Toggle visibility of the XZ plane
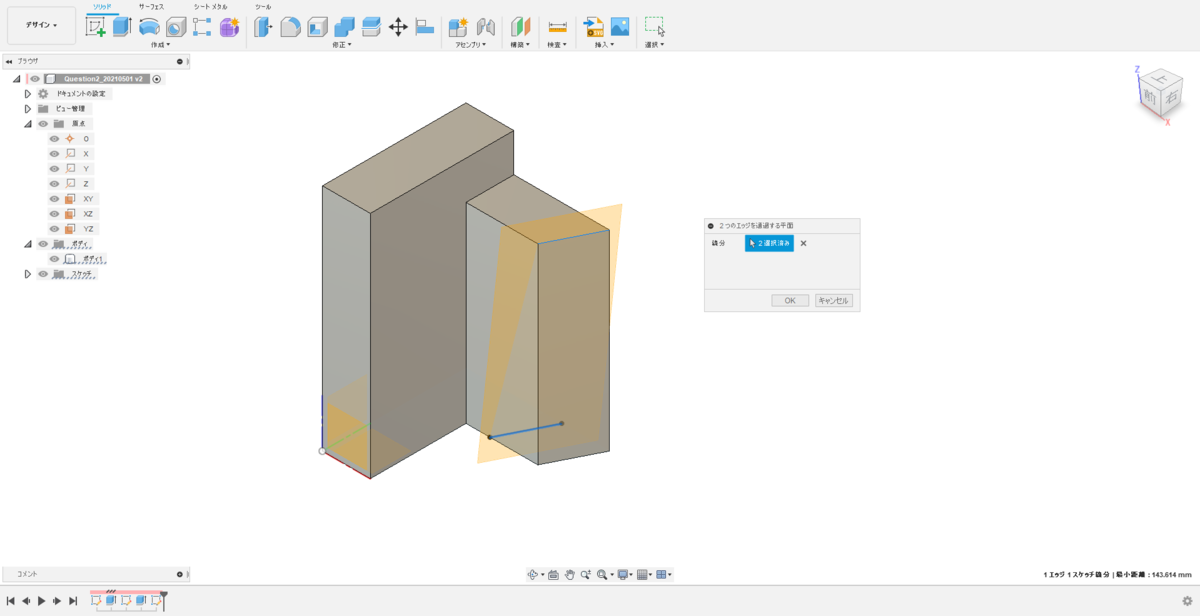Image resolution: width=1200 pixels, height=616 pixels. coord(55,214)
